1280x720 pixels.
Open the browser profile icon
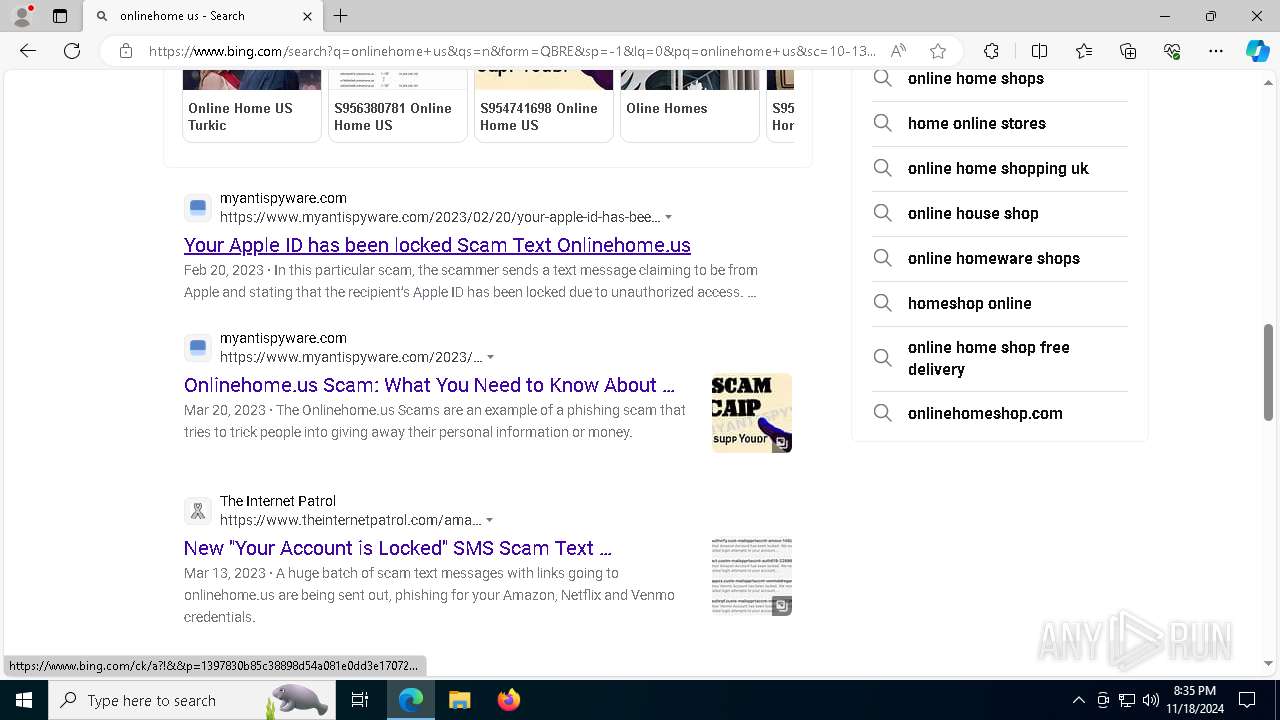point(22,16)
